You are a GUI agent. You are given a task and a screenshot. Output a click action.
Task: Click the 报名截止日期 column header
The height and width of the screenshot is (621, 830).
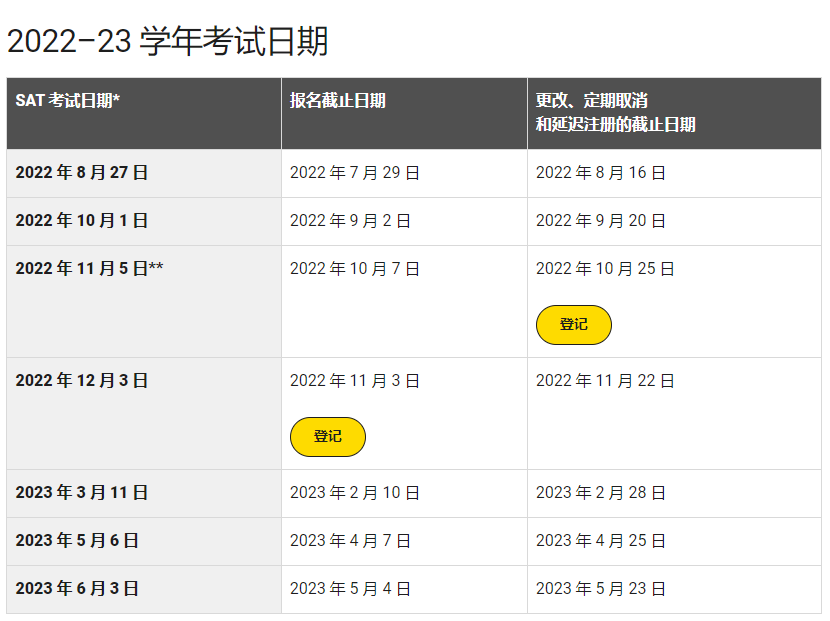click(338, 100)
